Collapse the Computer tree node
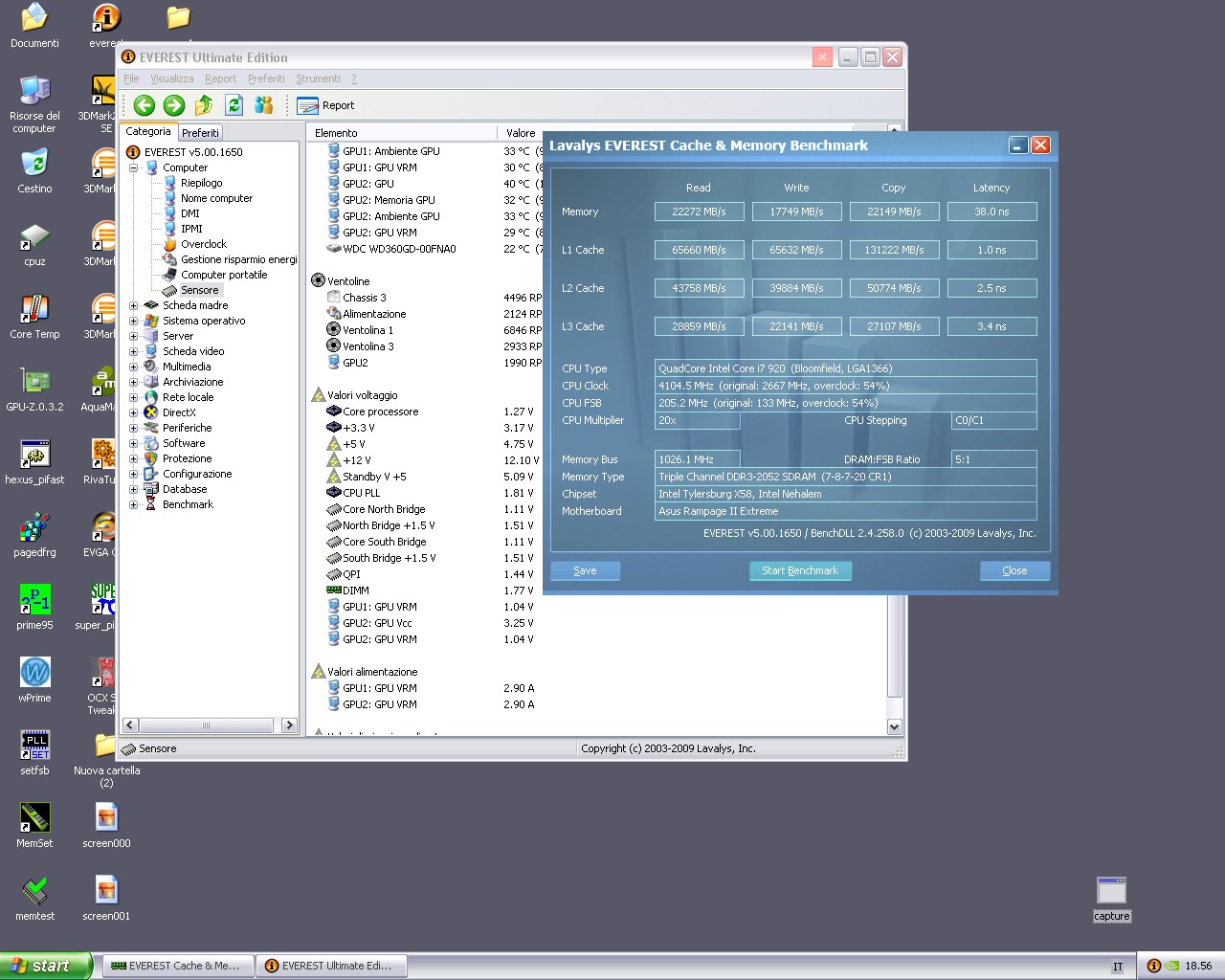 pyautogui.click(x=134, y=167)
